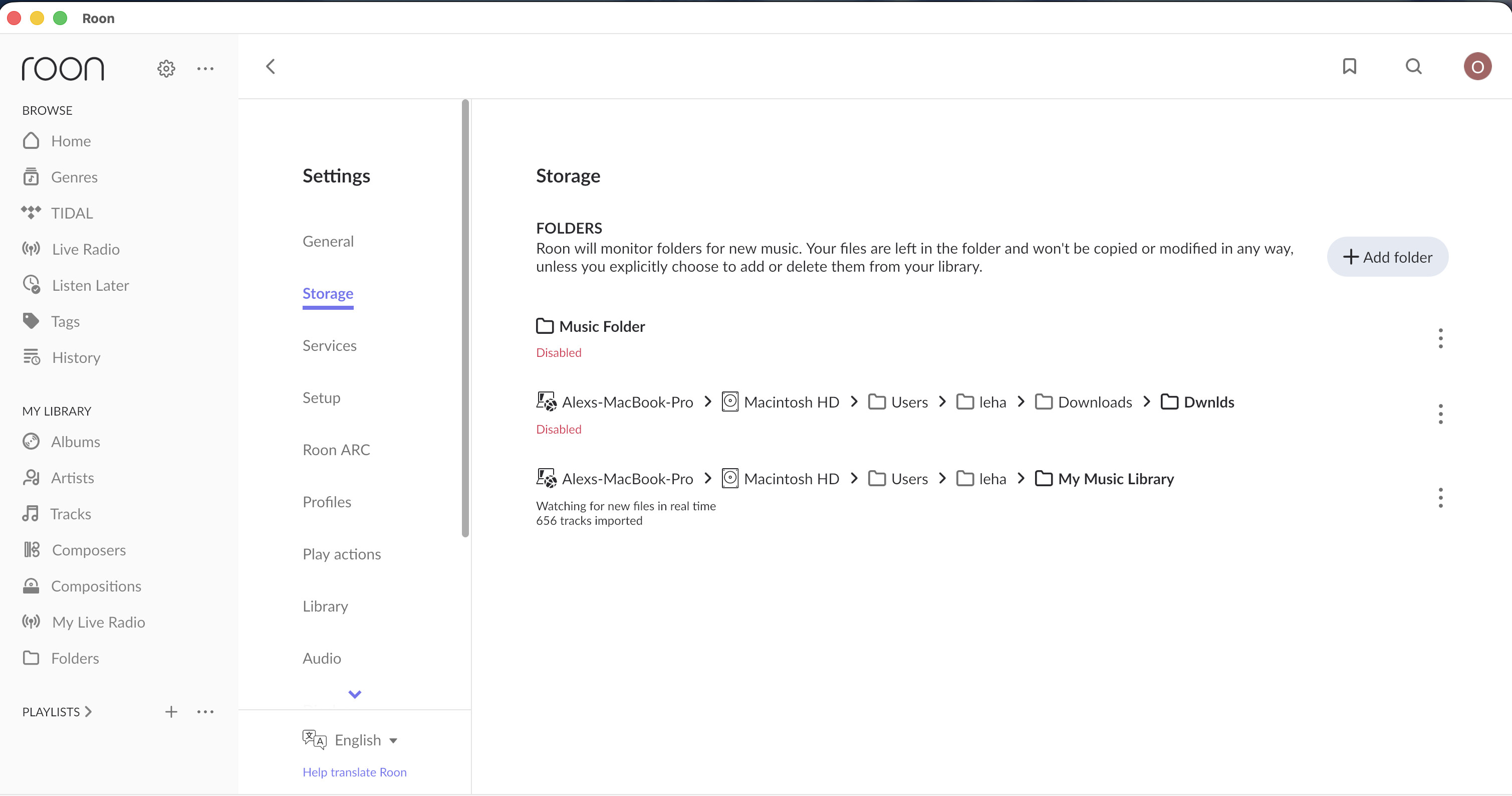The width and height of the screenshot is (1512, 796).
Task: Open Live Radio in the Browse section
Action: 85,249
